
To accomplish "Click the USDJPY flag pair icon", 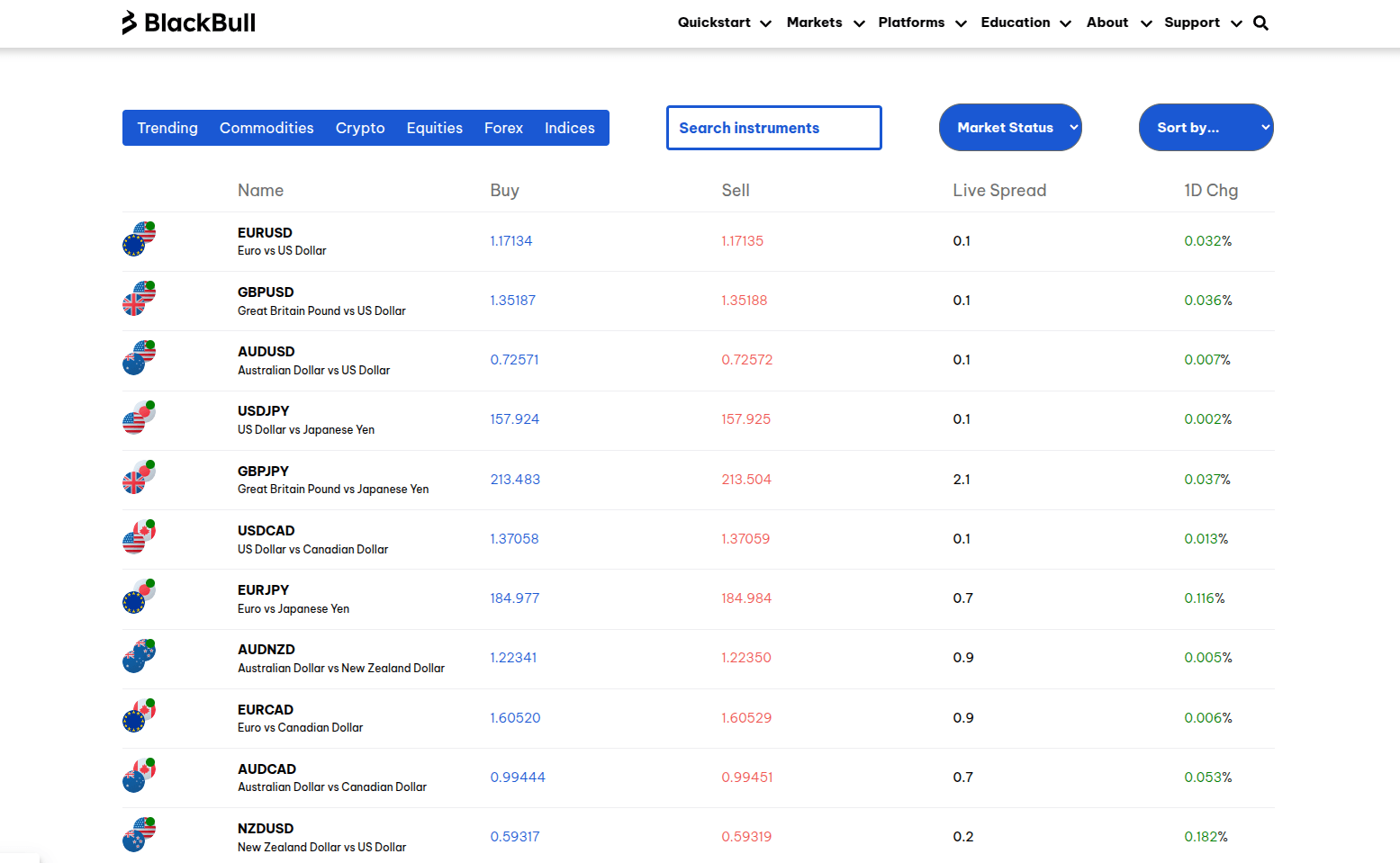I will [139, 418].
